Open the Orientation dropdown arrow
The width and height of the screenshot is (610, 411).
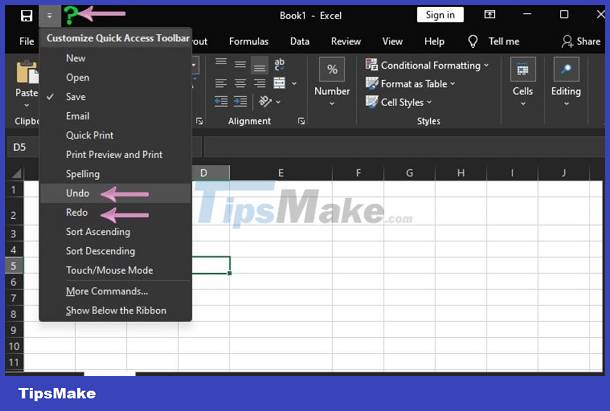(x=278, y=102)
